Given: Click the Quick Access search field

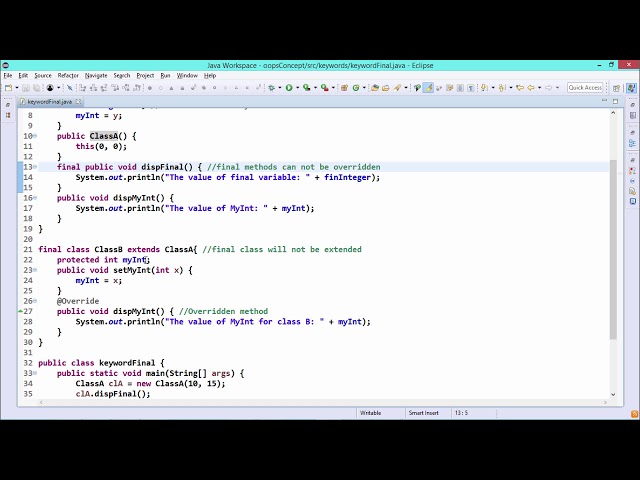Looking at the screenshot, I should click(585, 88).
